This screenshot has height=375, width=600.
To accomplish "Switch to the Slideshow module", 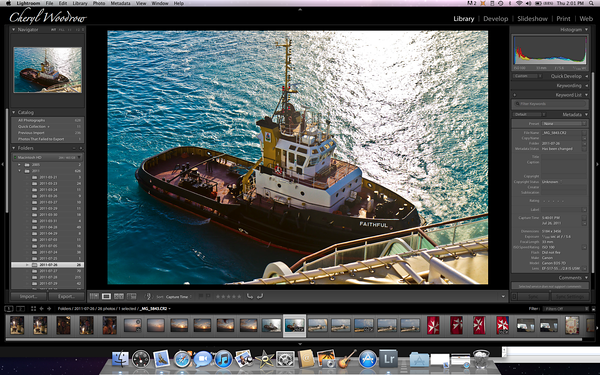I will [532, 18].
